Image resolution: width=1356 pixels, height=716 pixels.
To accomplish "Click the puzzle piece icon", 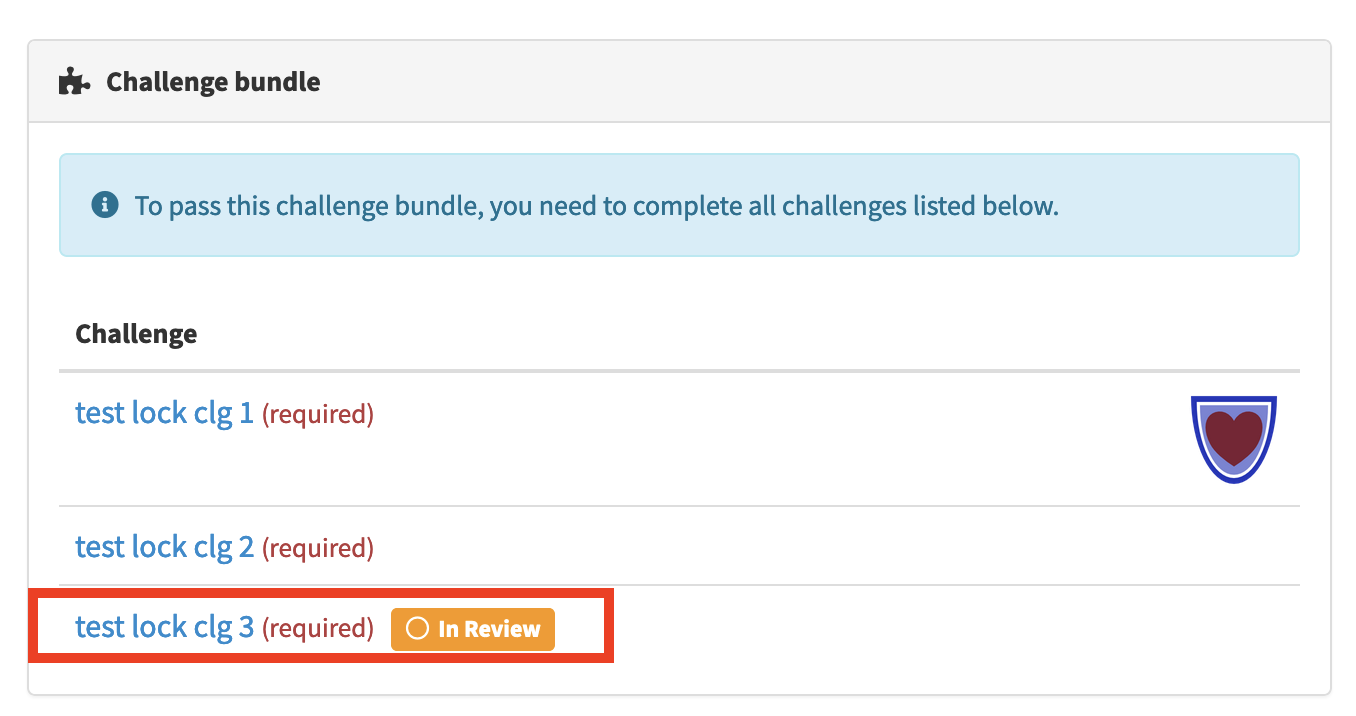I will tap(75, 81).
